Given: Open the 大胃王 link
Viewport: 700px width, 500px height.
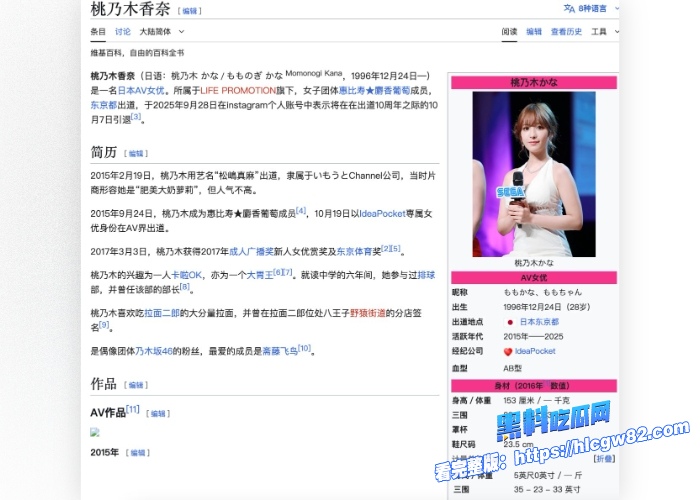Looking at the screenshot, I should [x=260, y=275].
